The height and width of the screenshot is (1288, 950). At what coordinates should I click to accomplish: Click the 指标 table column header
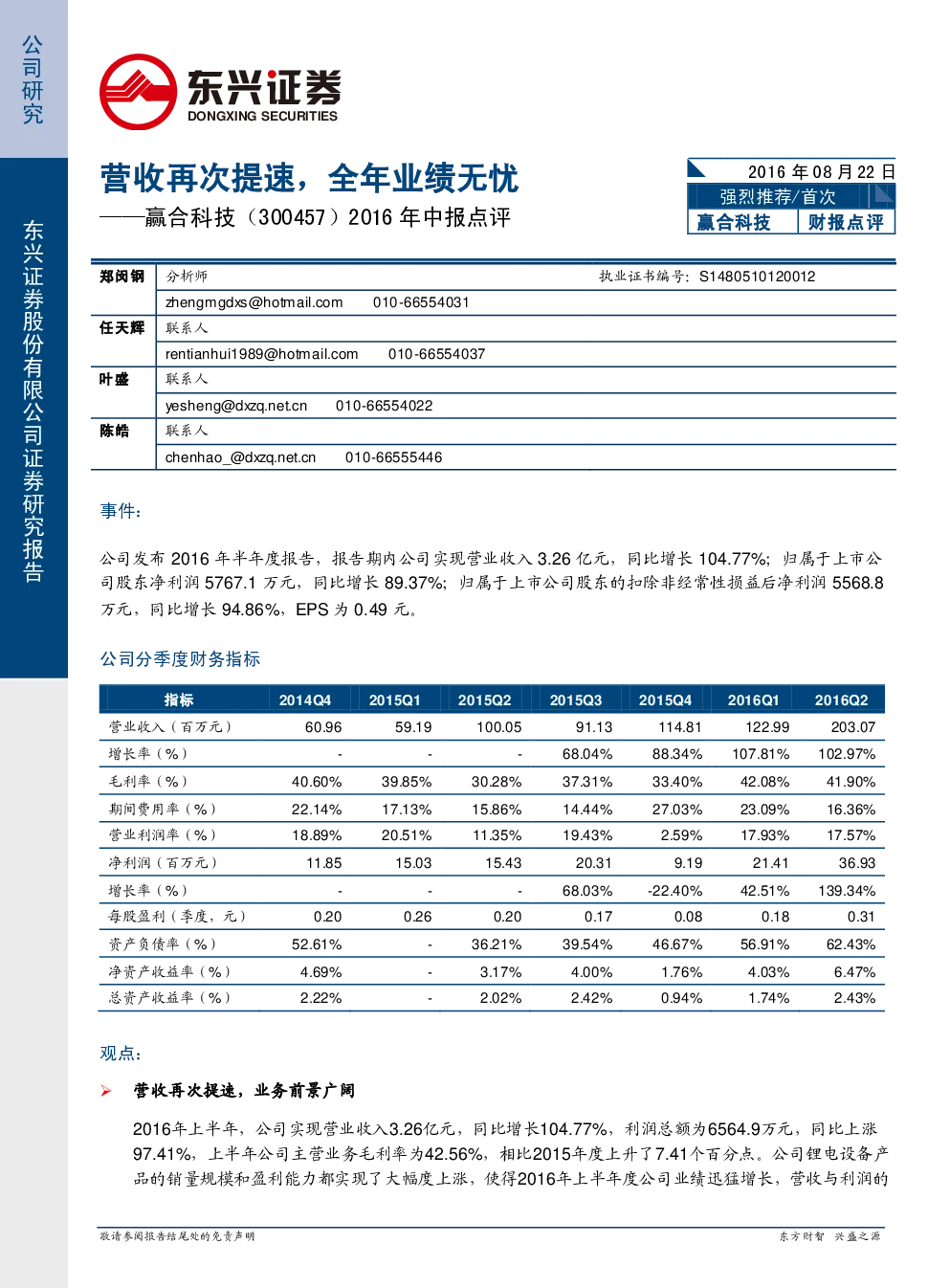179,700
